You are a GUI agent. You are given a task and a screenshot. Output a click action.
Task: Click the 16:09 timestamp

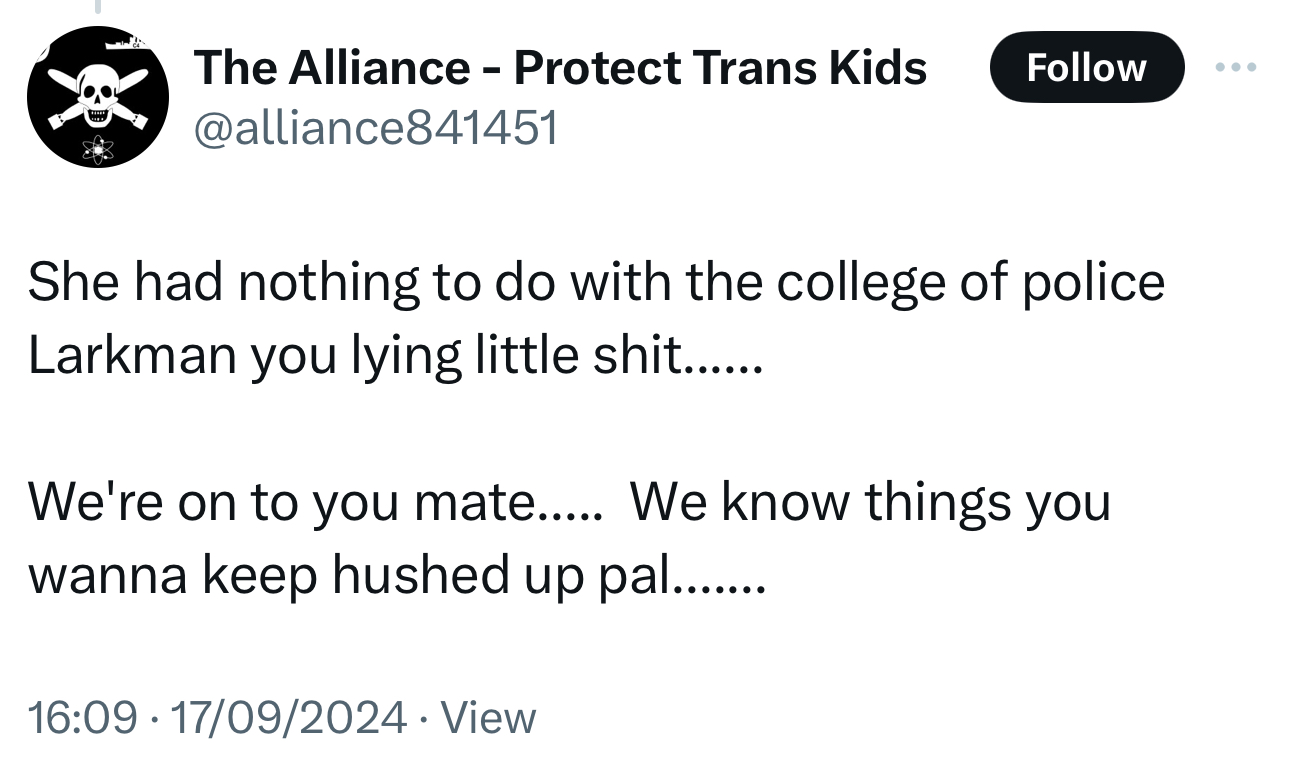(83, 717)
